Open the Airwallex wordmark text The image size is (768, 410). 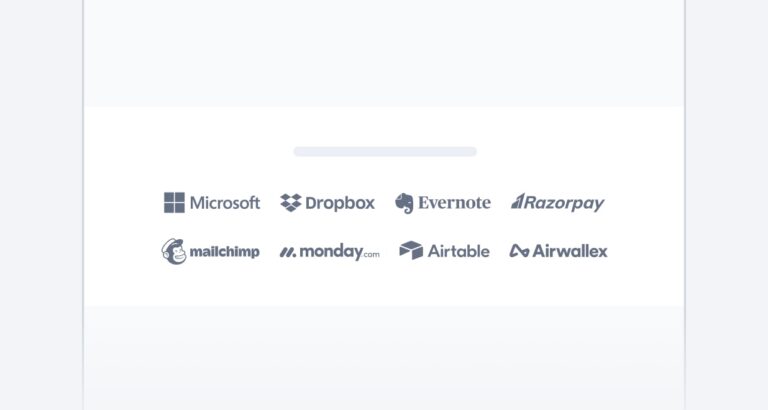[570, 251]
